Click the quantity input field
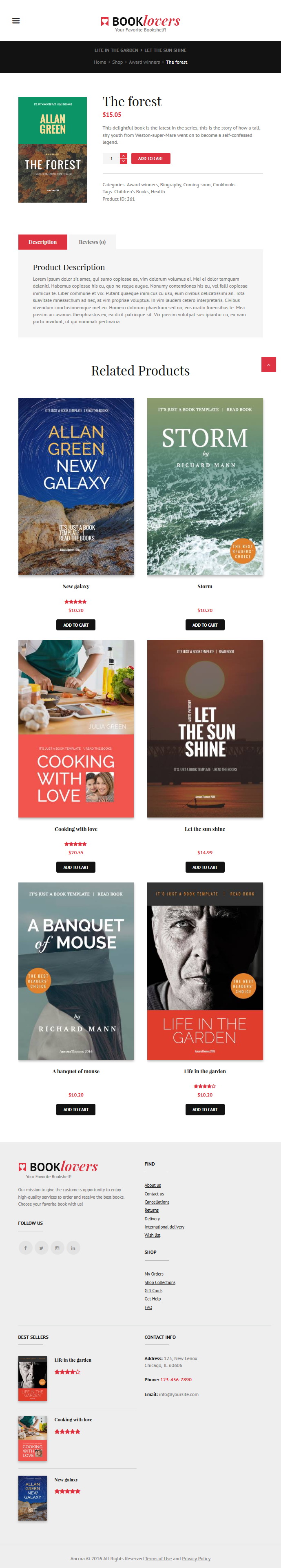The height and width of the screenshot is (1568, 281). [111, 158]
